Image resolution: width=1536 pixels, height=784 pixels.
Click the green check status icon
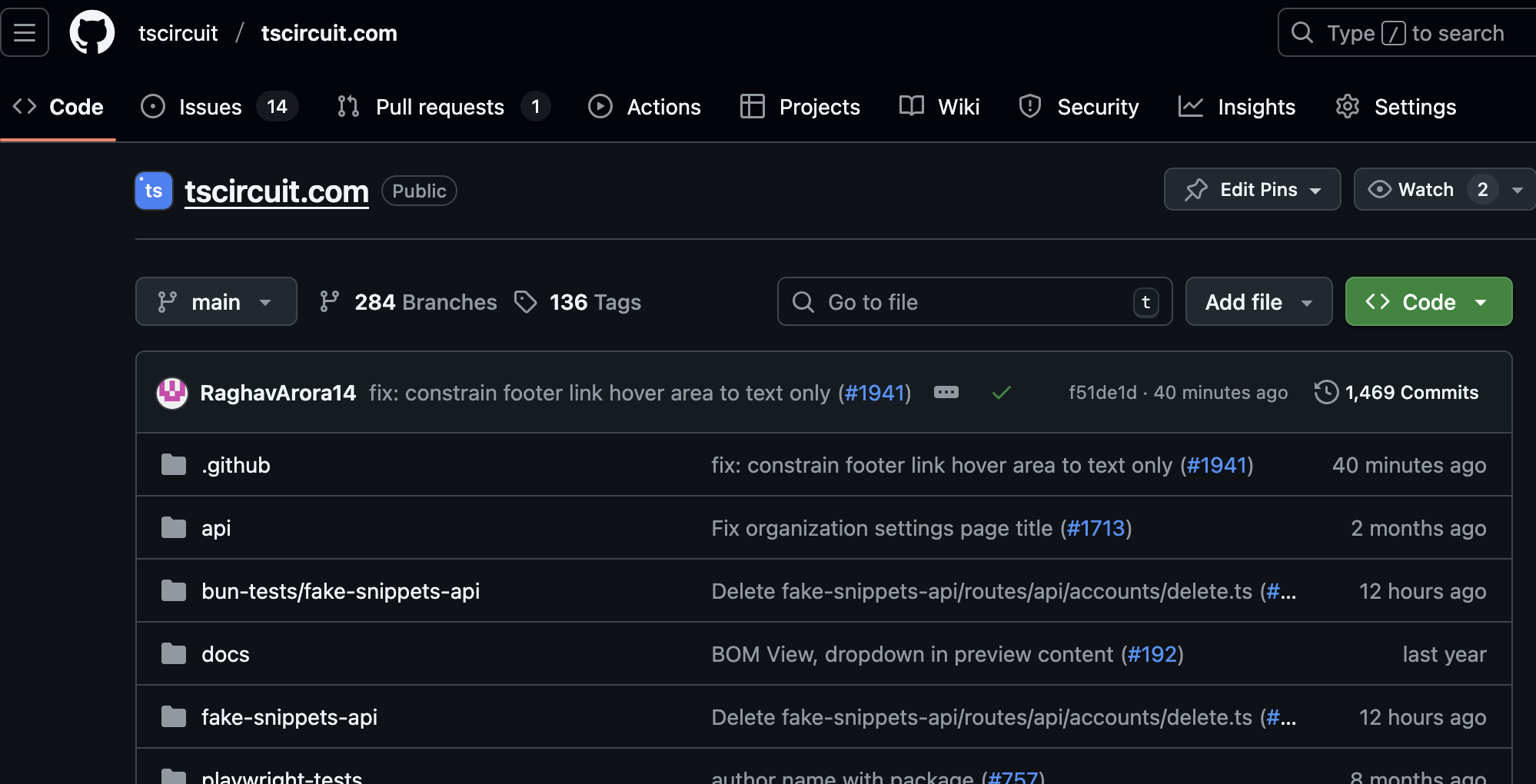tap(1001, 393)
